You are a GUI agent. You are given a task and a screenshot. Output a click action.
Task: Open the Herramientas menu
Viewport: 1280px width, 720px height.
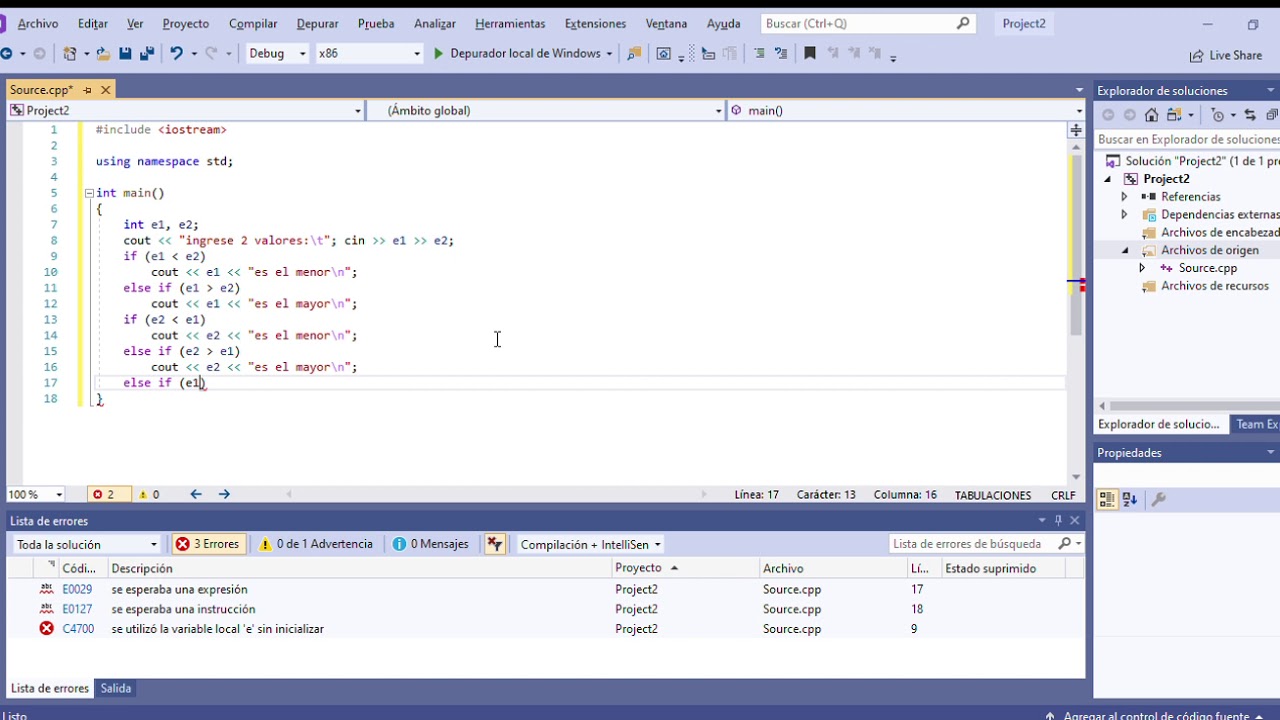click(x=510, y=23)
